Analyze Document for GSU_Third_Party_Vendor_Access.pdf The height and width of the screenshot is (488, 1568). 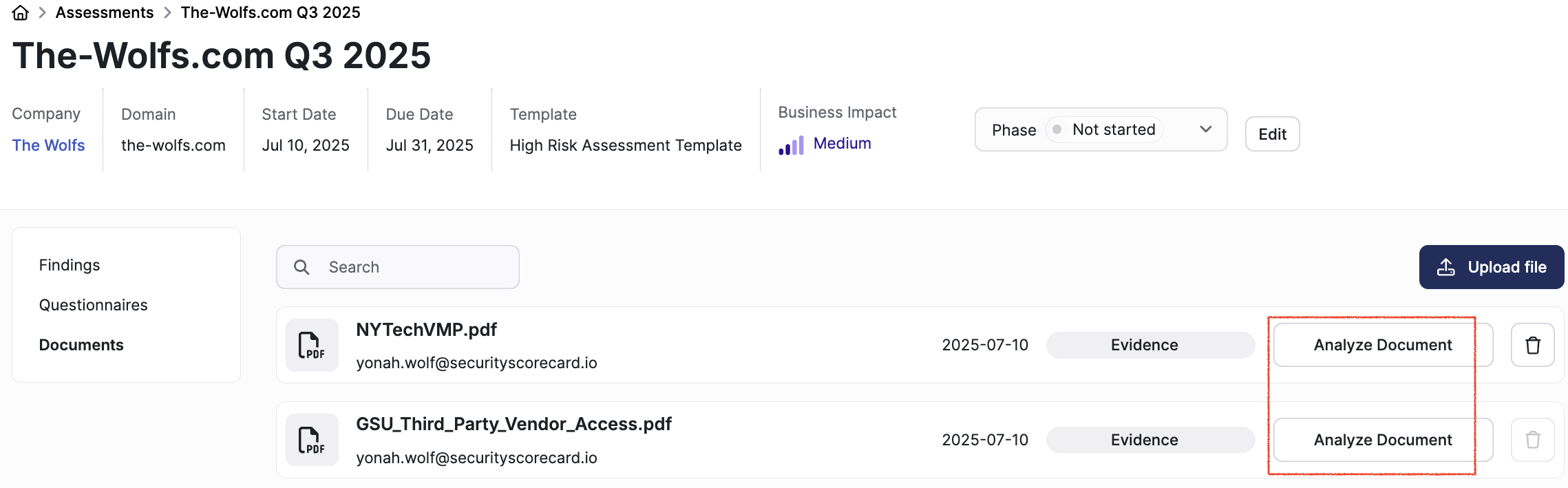(x=1383, y=440)
